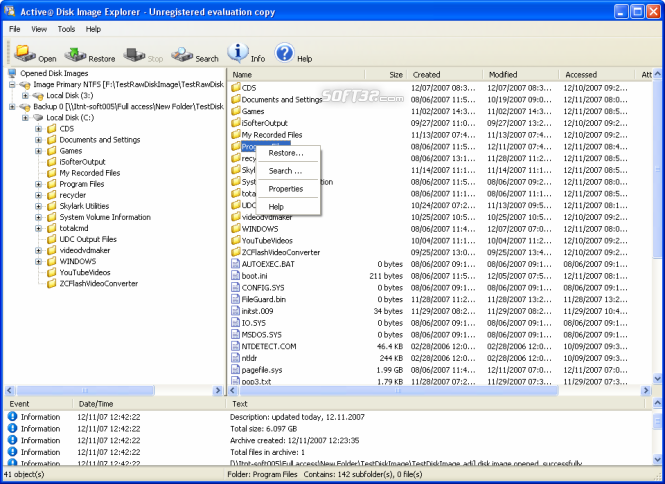Click file list horizontal scroll right arrow
Image resolution: width=665 pixels, height=484 pixels.
[646, 390]
